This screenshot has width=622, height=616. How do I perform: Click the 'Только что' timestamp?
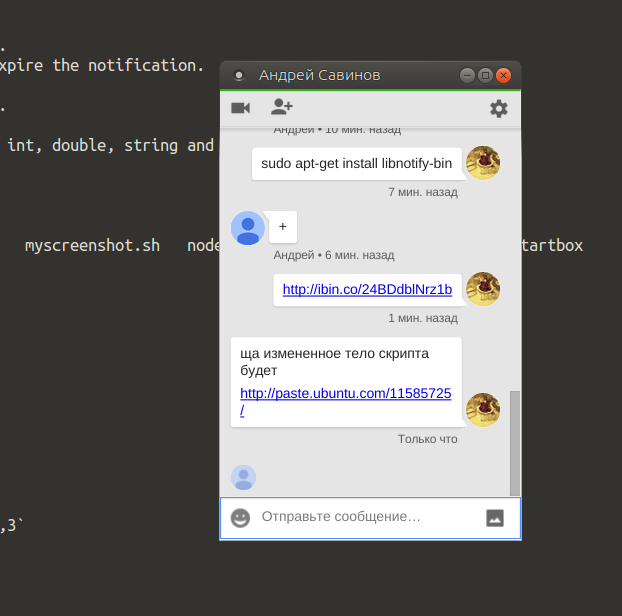(428, 439)
